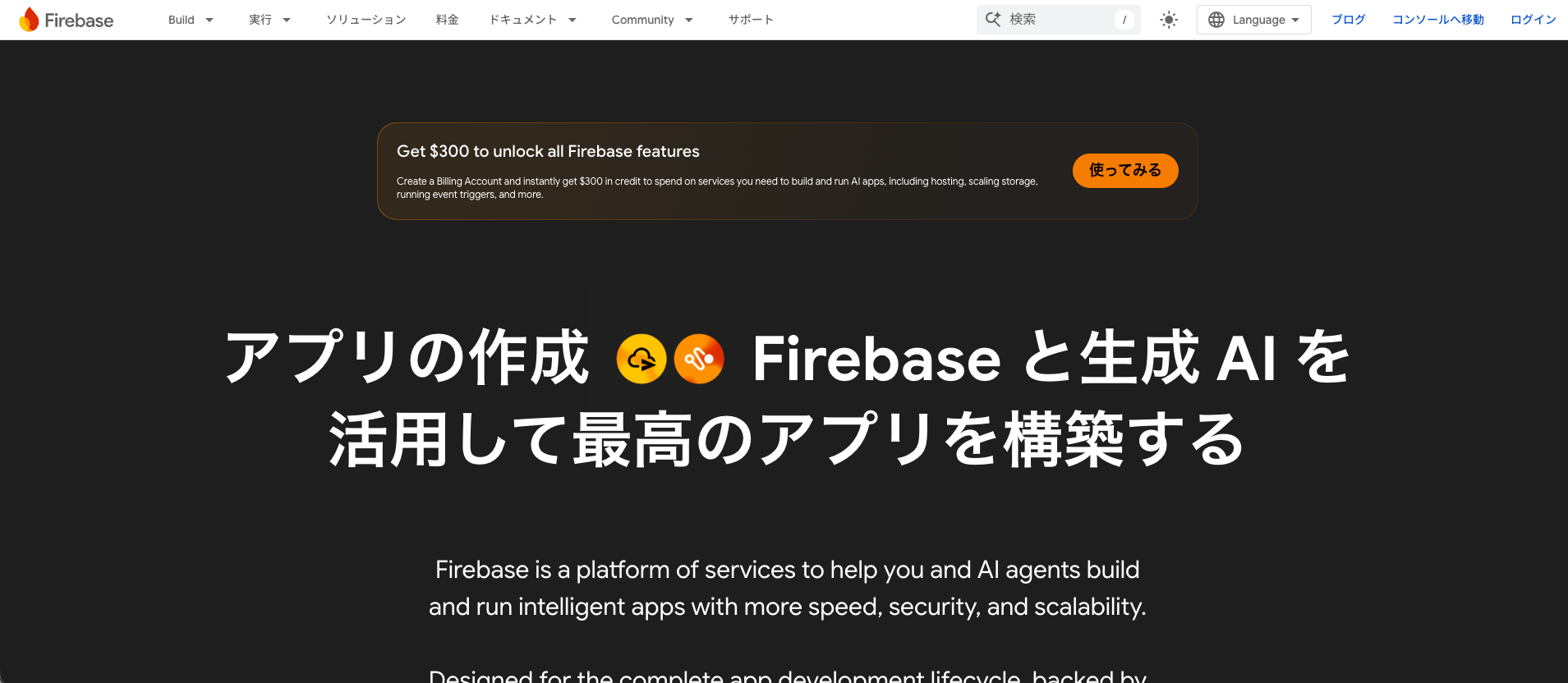Viewport: 1568px width, 683px height.
Task: Toggle the light/dark theme sun icon
Action: (x=1169, y=20)
